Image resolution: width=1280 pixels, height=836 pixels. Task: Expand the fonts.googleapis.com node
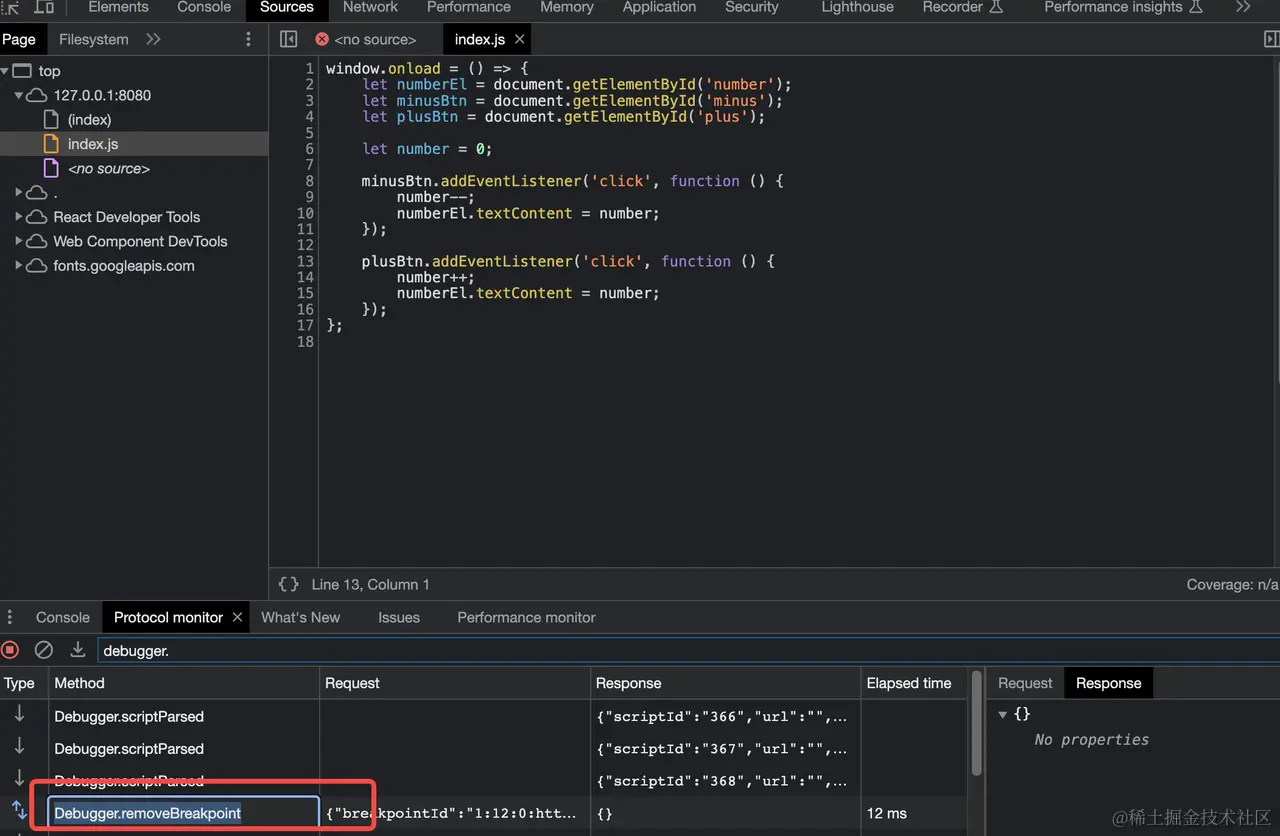[x=18, y=266]
